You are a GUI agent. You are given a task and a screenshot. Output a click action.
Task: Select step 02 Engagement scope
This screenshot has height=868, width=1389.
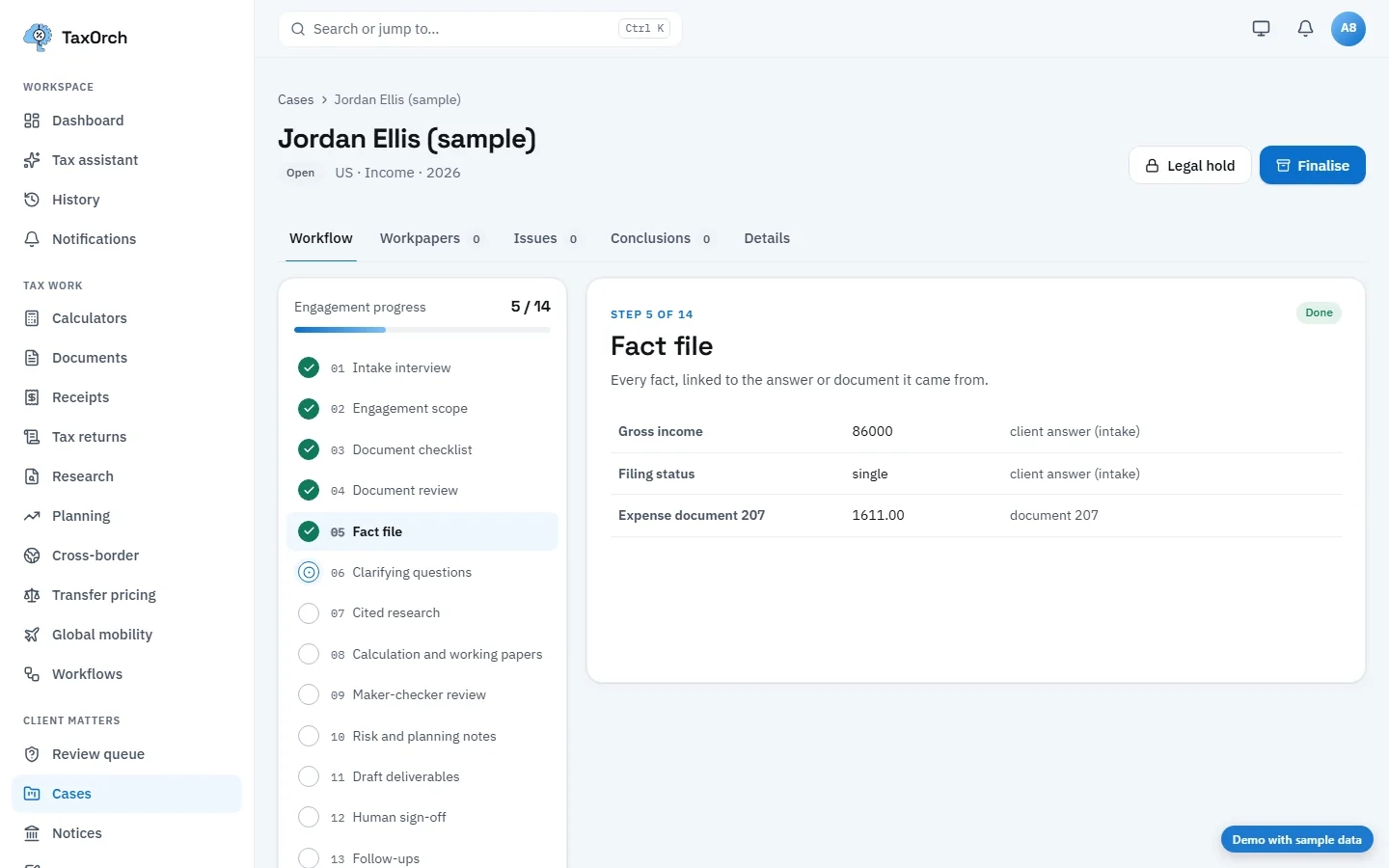(422, 409)
